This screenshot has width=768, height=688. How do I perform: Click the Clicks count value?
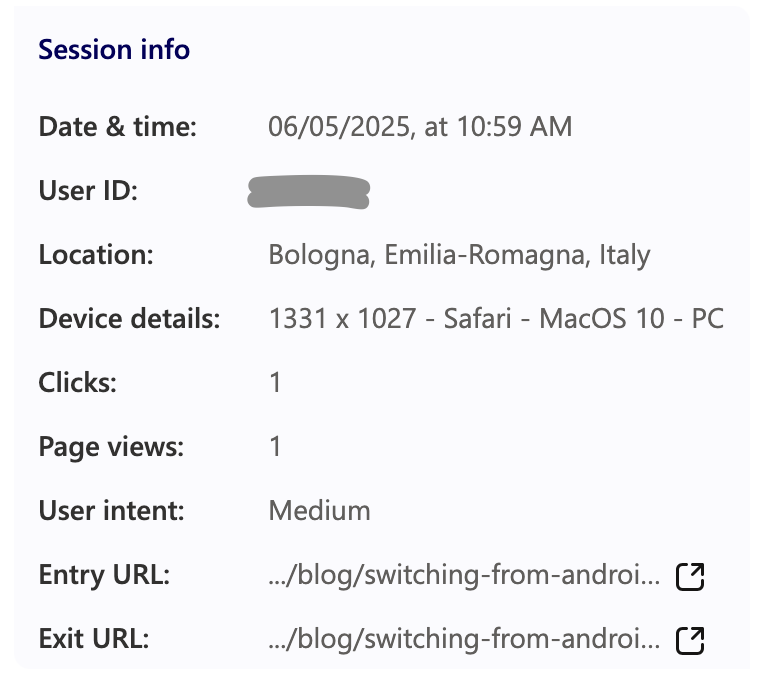coord(275,383)
